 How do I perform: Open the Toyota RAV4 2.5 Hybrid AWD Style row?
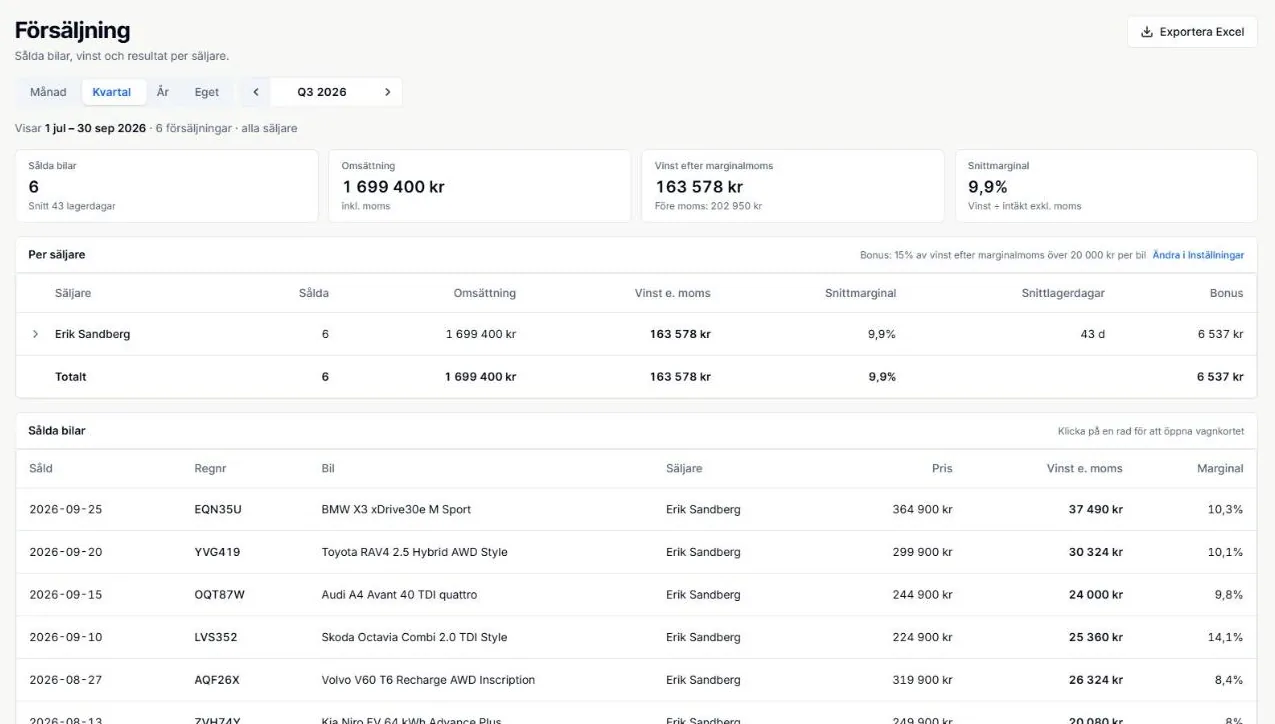pyautogui.click(x=636, y=552)
